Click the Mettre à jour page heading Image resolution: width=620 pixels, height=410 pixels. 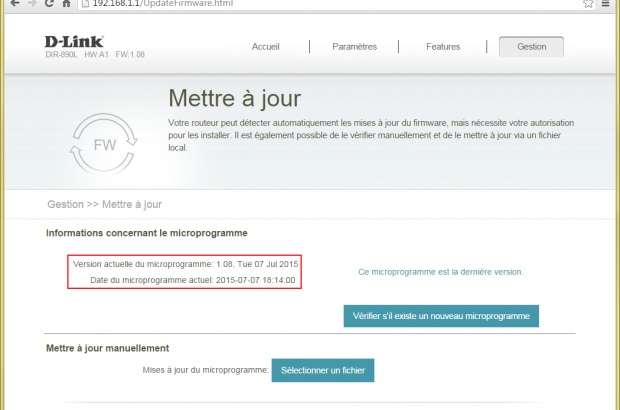(234, 98)
